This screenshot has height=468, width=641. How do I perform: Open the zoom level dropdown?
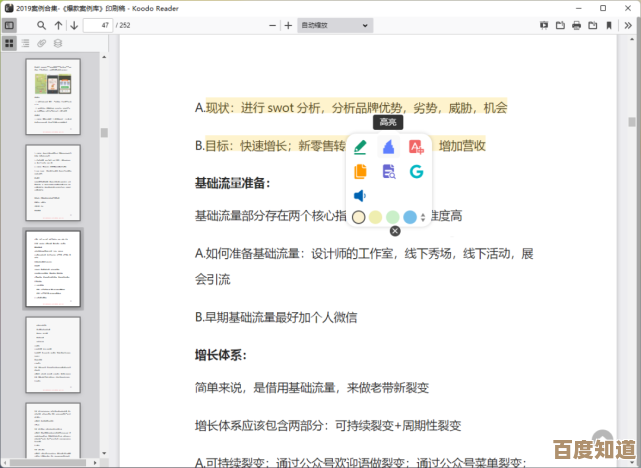[335, 25]
